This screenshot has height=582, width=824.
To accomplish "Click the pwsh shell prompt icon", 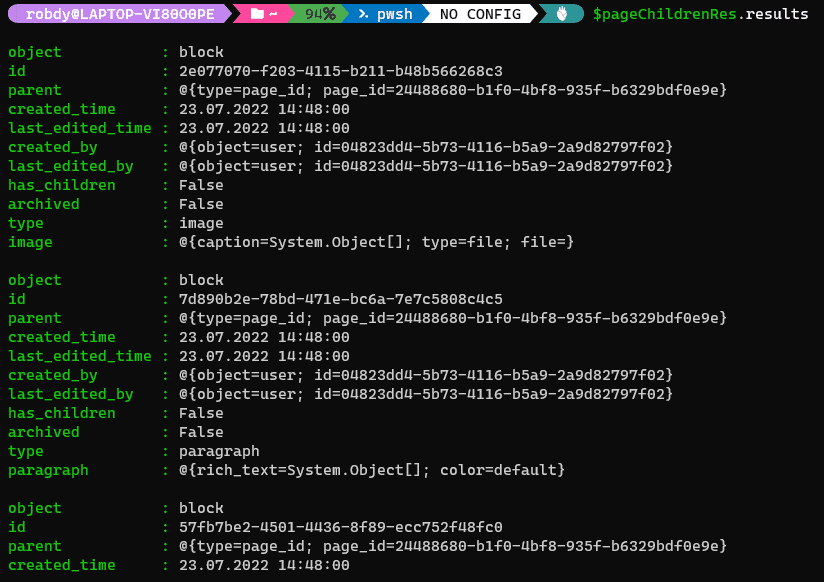I will pos(363,14).
